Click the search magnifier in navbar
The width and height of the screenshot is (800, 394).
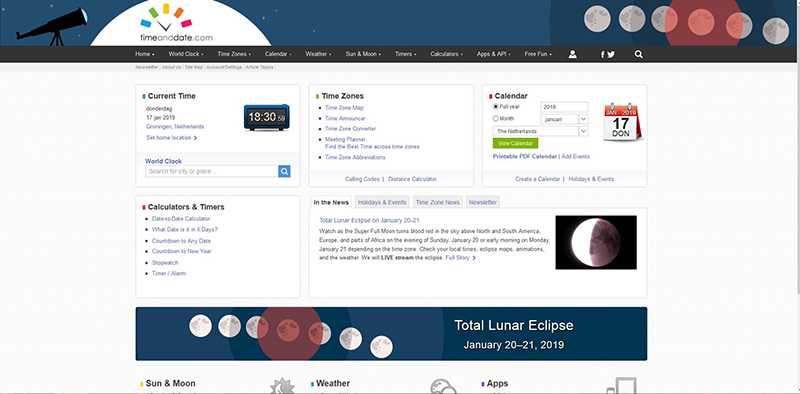638,54
